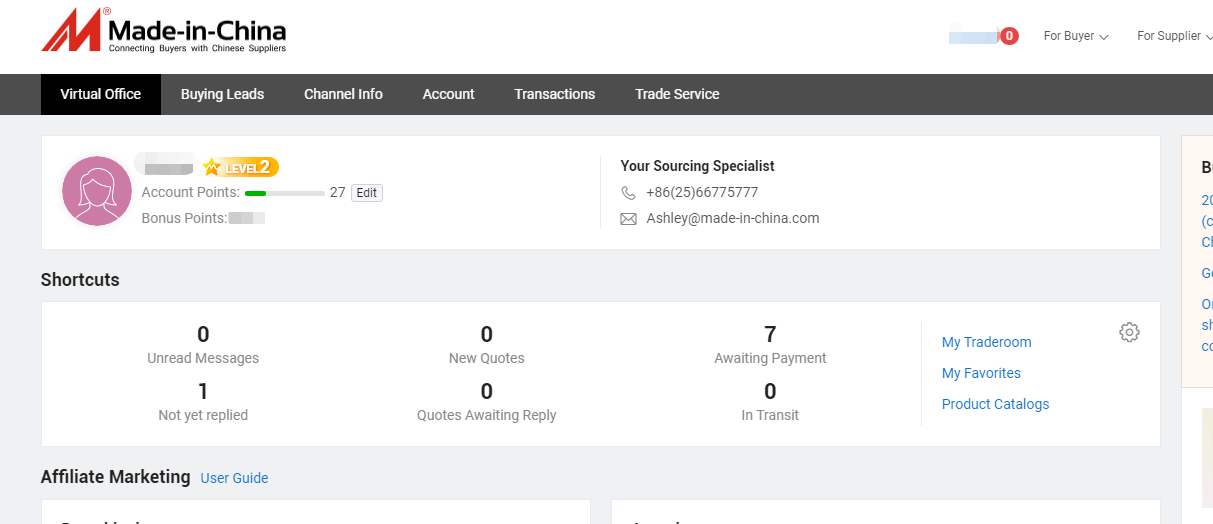Image resolution: width=1213 pixels, height=524 pixels.
Task: Click the Made-in-China logo
Action: click(x=163, y=31)
